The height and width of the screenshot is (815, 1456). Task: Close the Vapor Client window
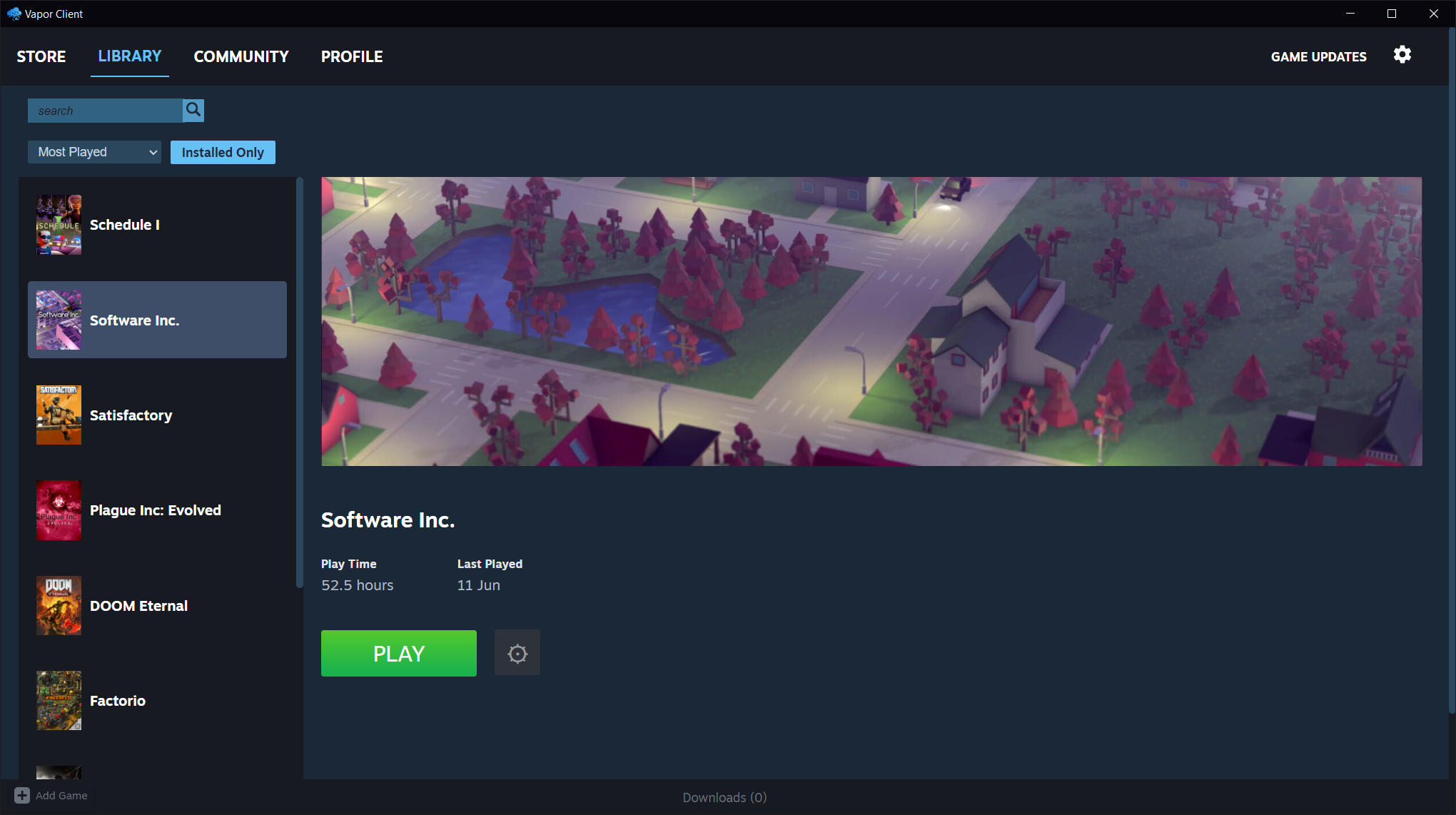point(1433,14)
